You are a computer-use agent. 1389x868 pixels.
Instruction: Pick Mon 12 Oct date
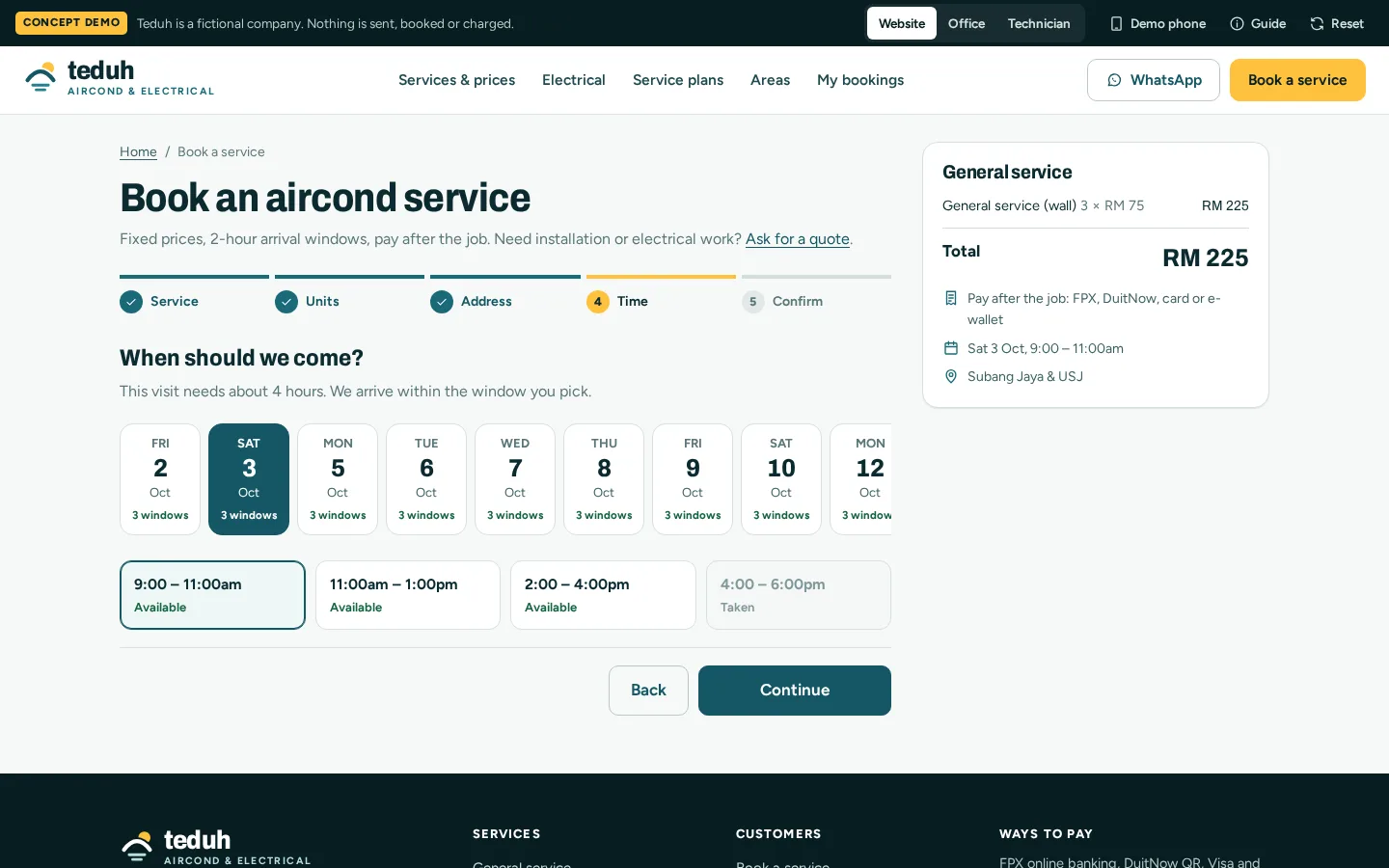(861, 479)
